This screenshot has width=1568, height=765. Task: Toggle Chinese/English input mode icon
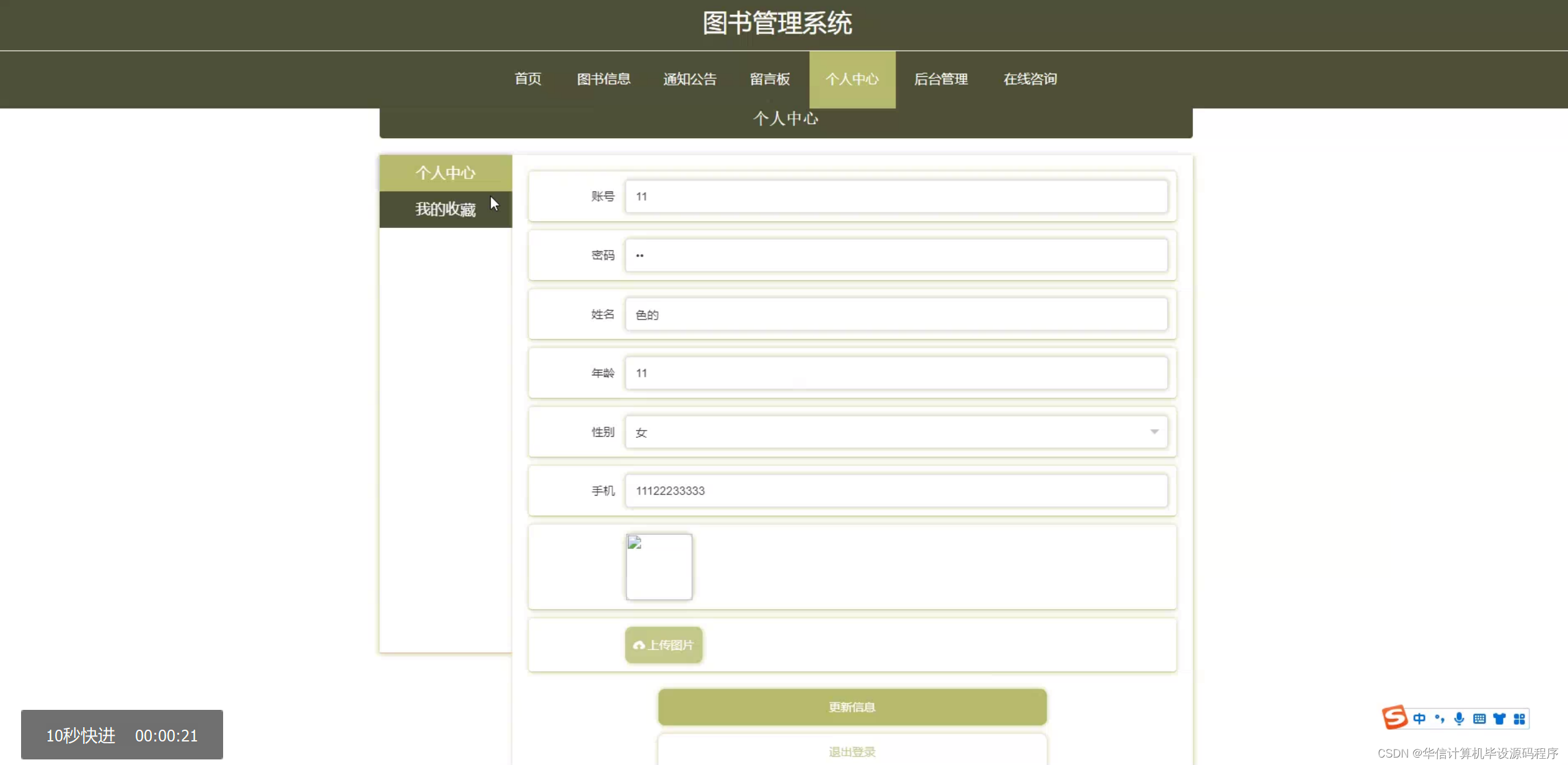pyautogui.click(x=1419, y=719)
